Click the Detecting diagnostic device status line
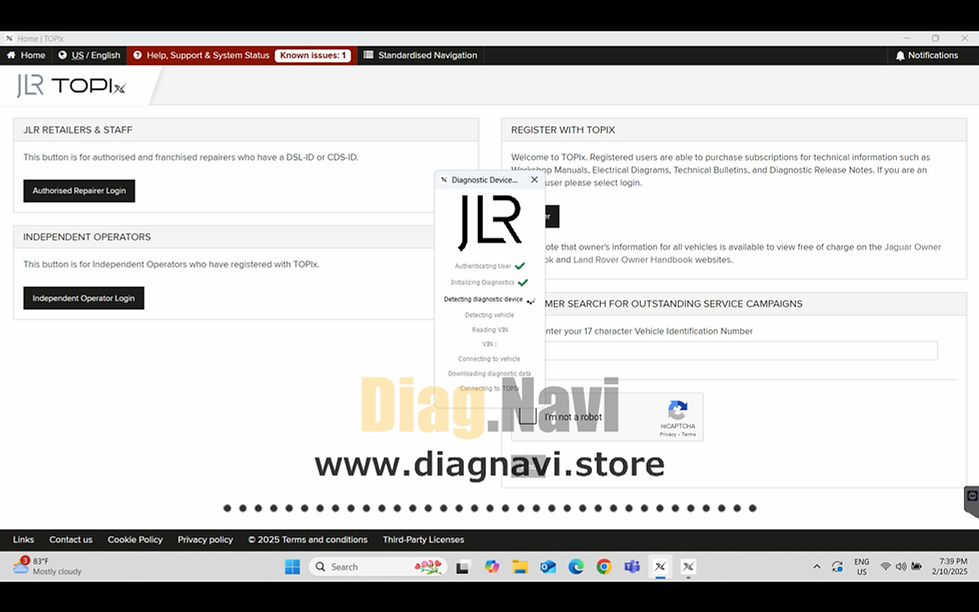The height and width of the screenshot is (612, 979). click(490, 299)
